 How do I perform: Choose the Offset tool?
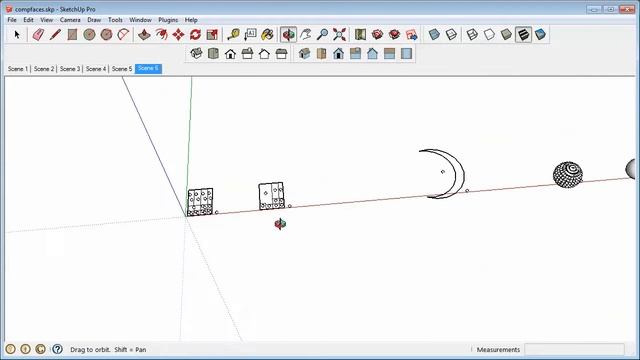tap(161, 35)
